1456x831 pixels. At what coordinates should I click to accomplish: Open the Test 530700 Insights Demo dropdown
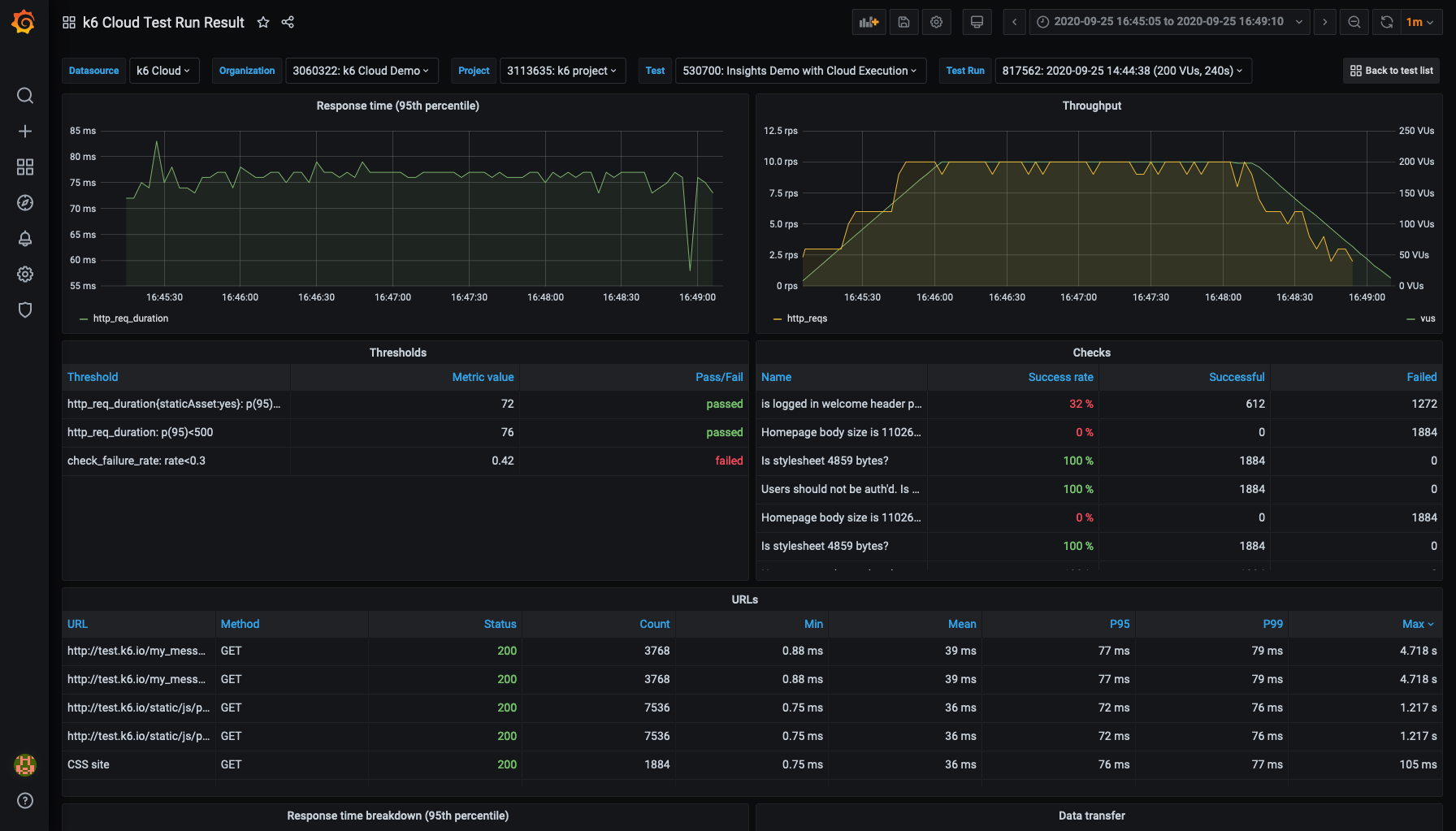tap(800, 71)
